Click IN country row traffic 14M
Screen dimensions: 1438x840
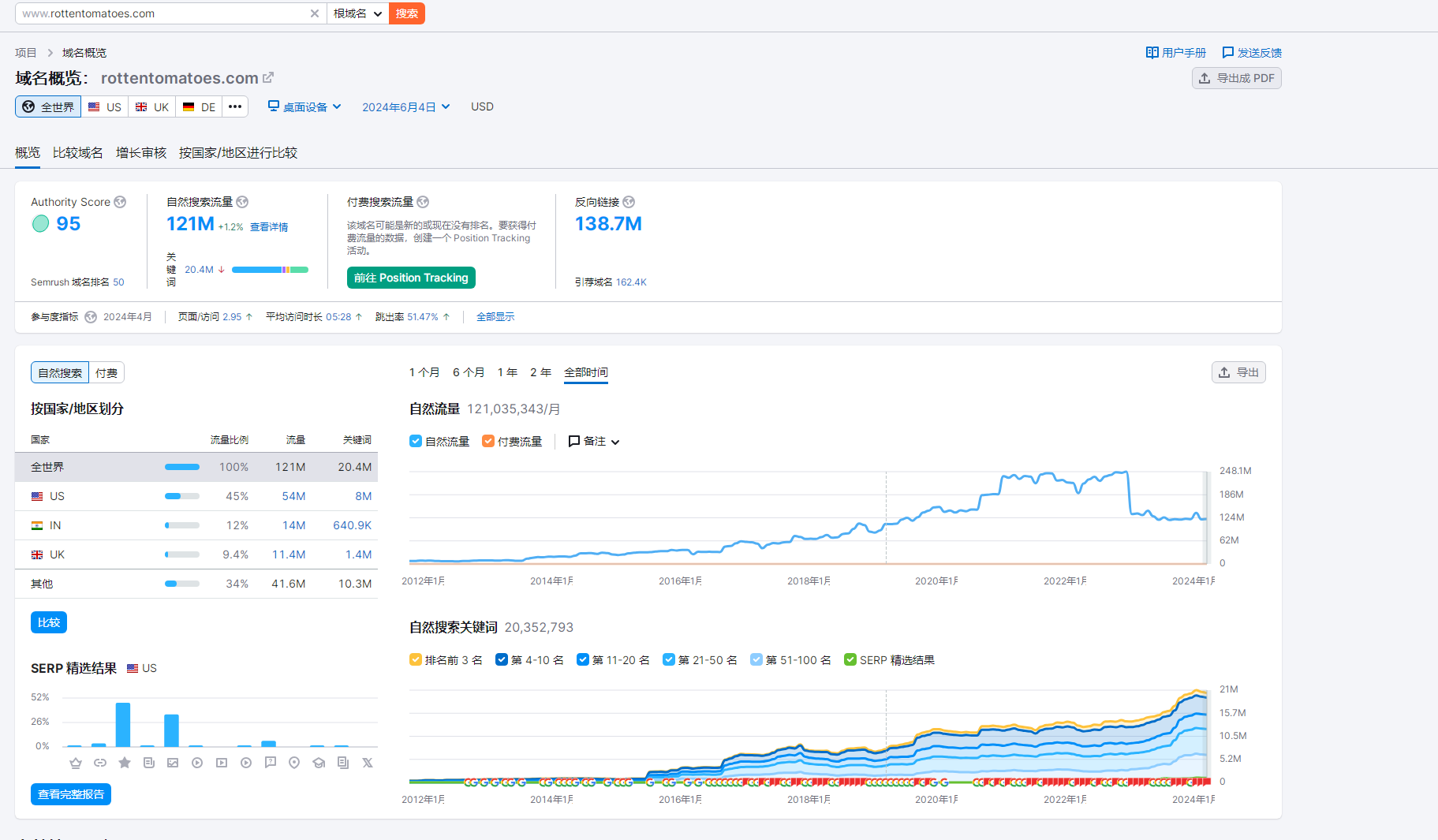(293, 525)
